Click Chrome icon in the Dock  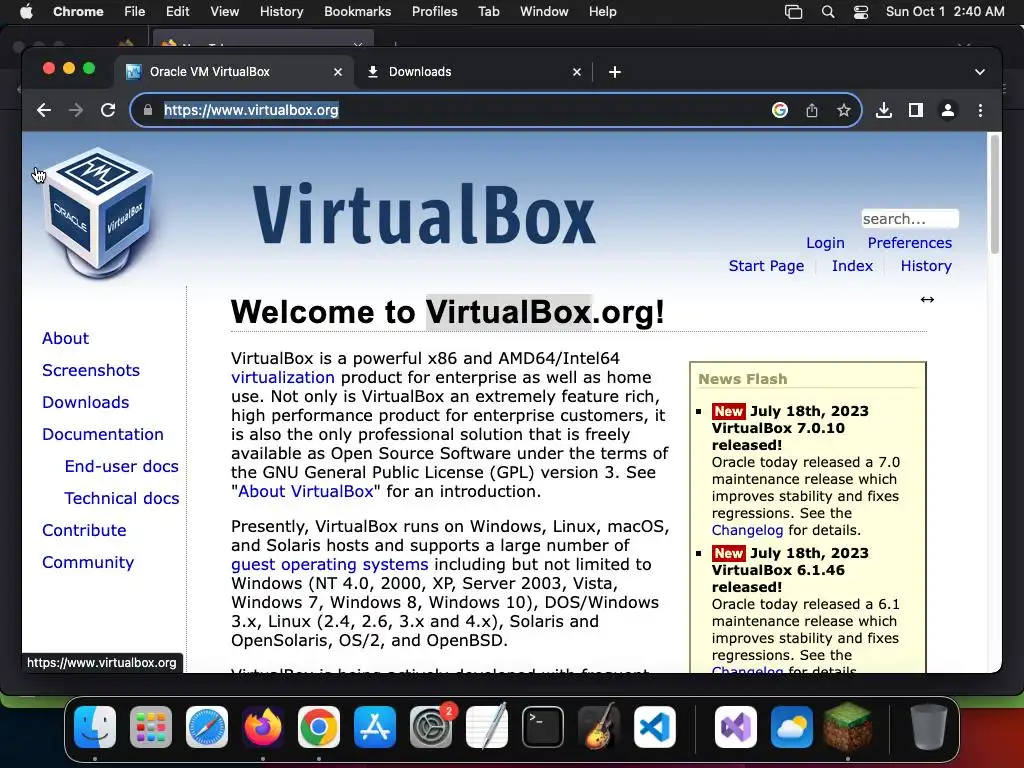pyautogui.click(x=319, y=727)
